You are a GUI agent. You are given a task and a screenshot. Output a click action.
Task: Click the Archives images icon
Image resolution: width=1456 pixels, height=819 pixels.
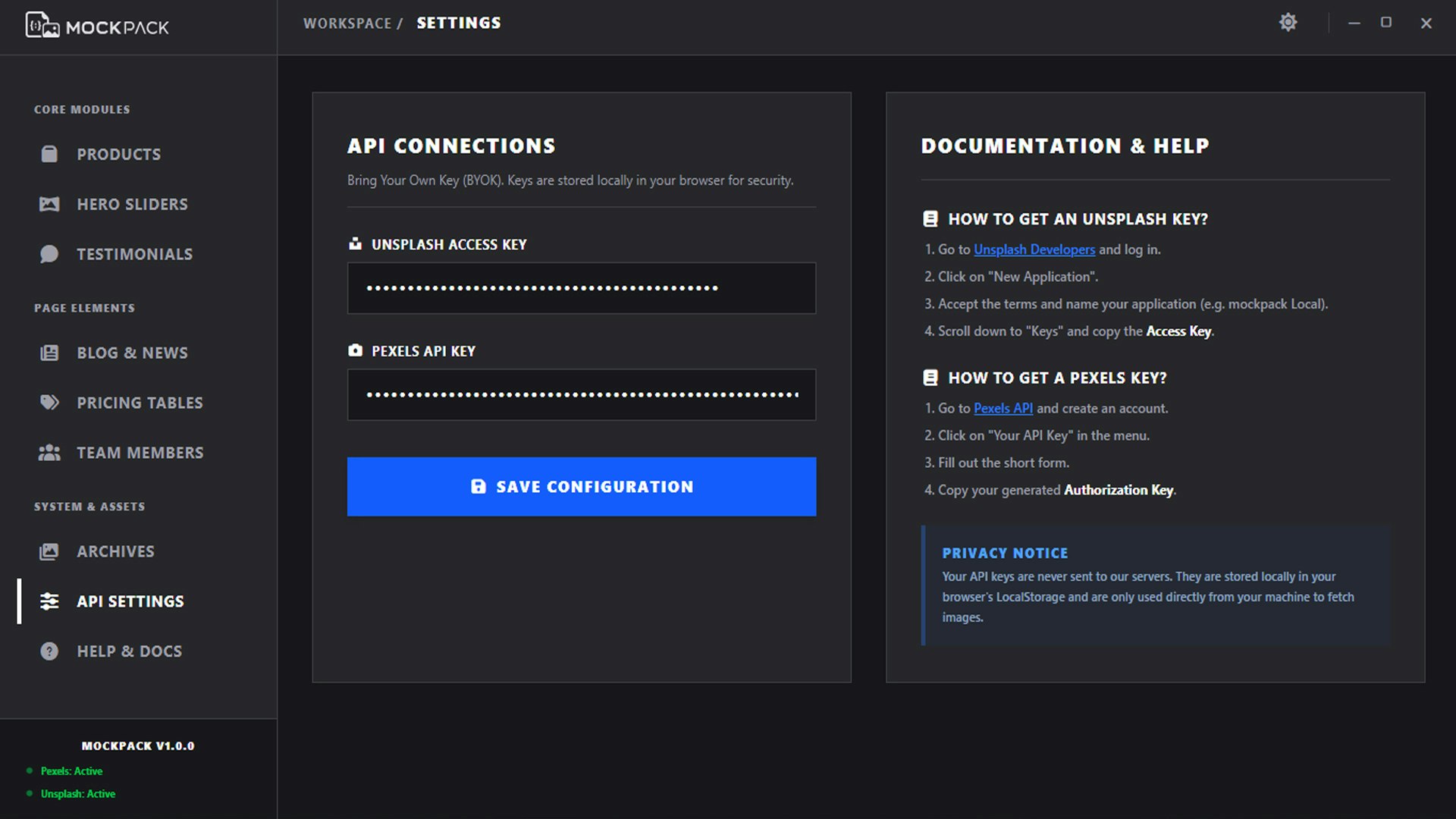point(49,551)
